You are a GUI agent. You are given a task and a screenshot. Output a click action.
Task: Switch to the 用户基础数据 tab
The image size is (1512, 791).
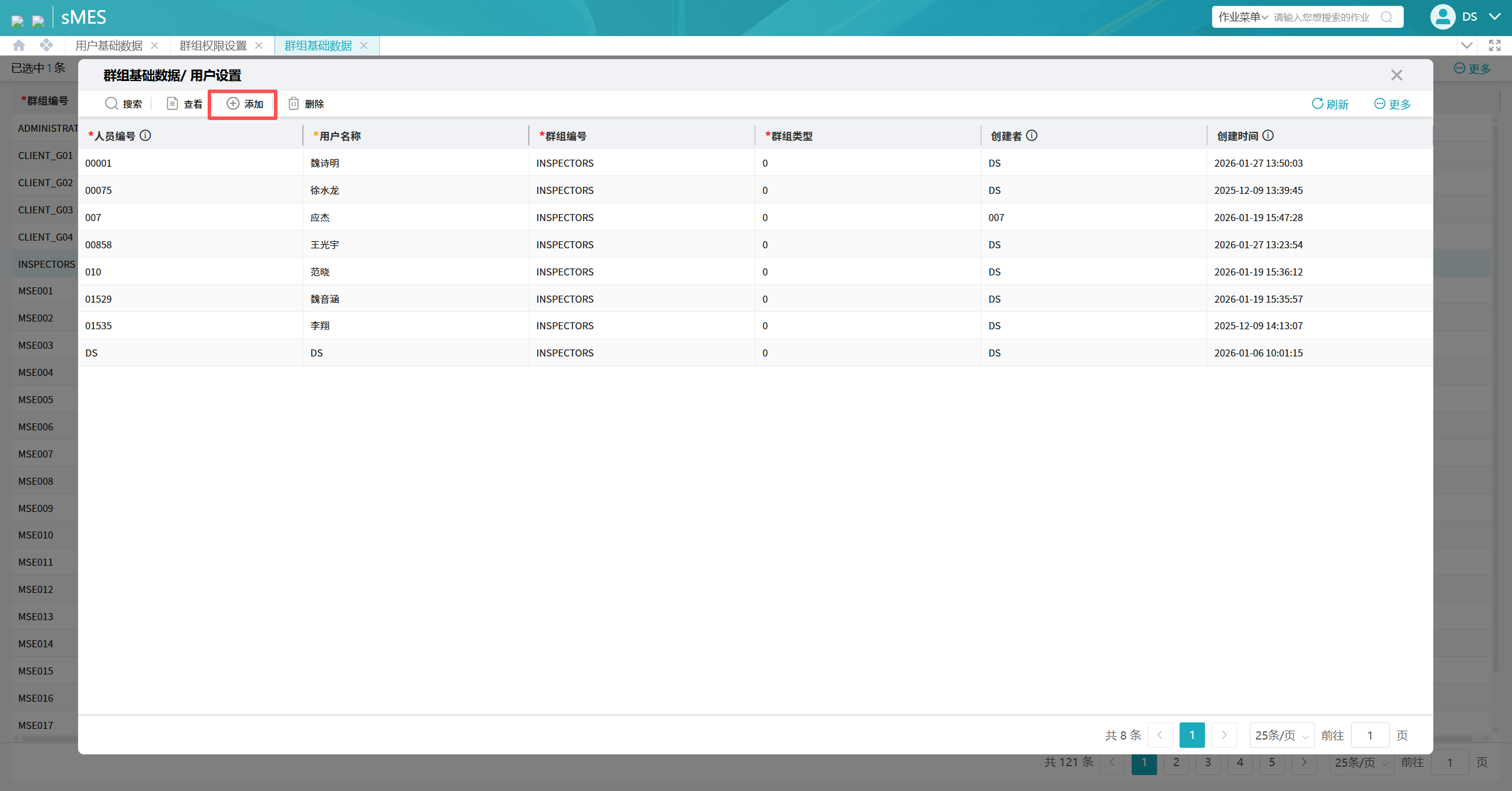pos(109,46)
